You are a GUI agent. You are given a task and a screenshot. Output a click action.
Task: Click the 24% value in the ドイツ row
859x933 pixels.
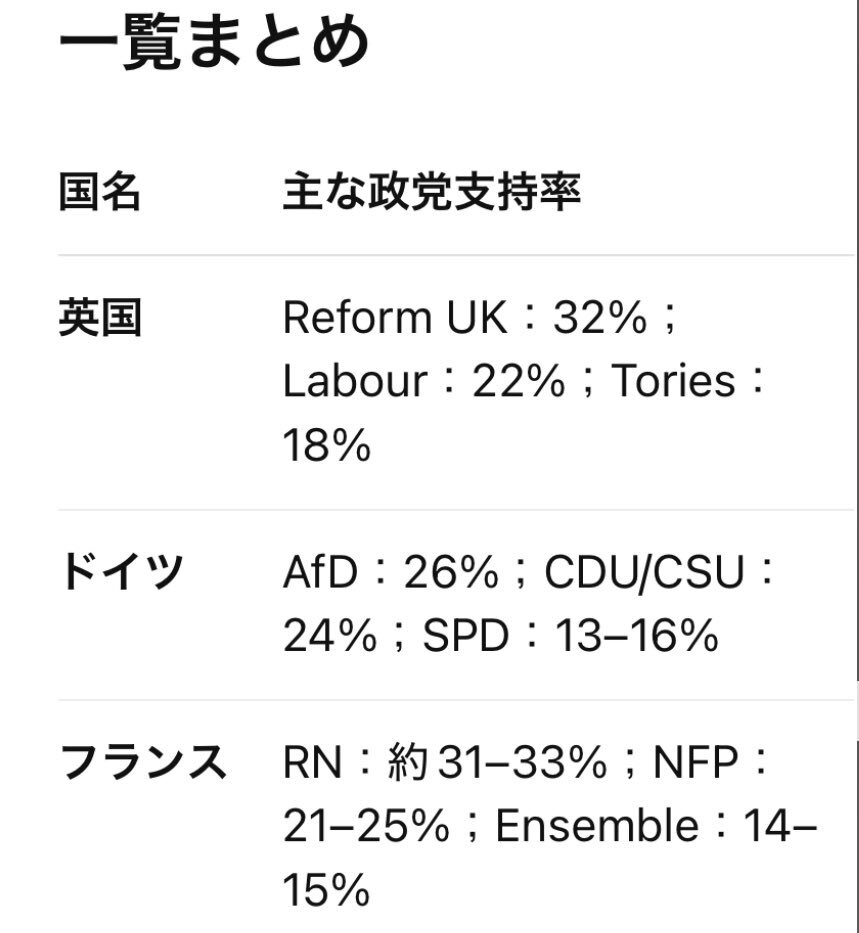click(x=326, y=636)
